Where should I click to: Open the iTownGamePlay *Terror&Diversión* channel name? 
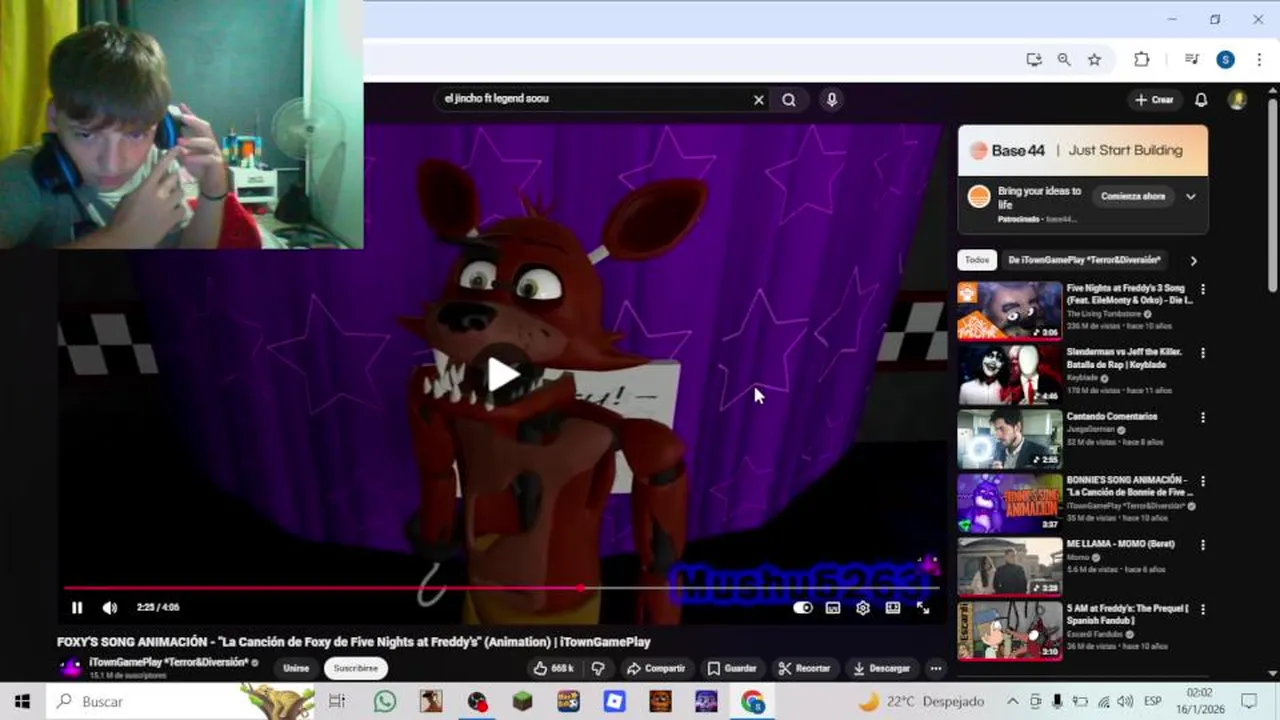[168, 662]
